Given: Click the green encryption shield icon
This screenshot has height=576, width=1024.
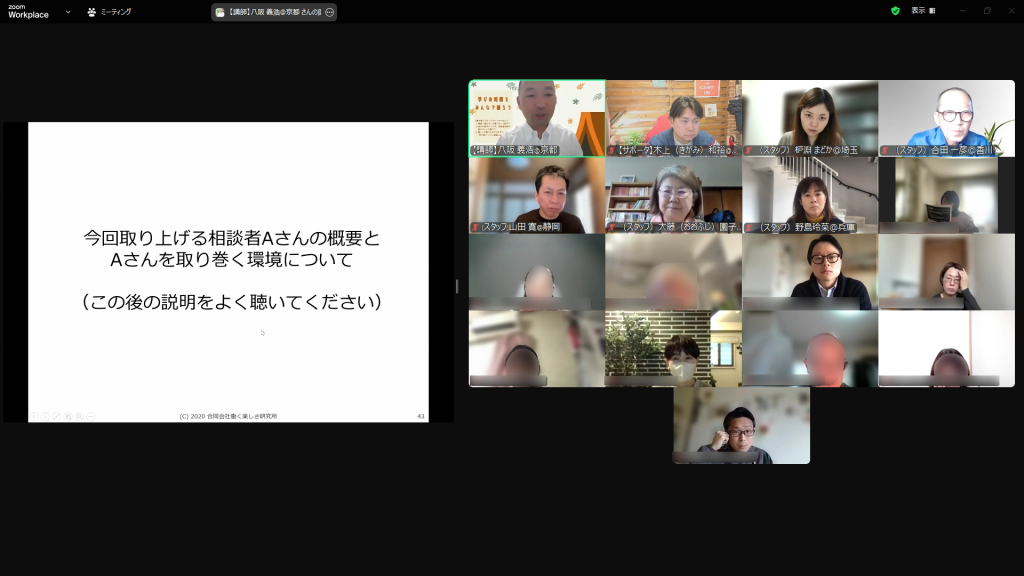Looking at the screenshot, I should (895, 11).
